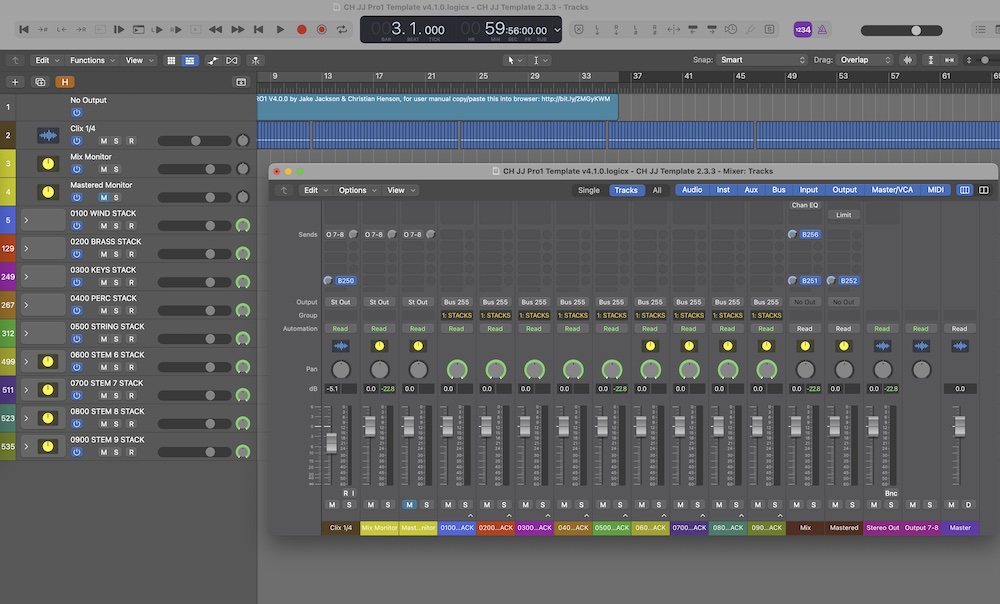This screenshot has height=604, width=1000.
Task: Click the B250 send on Clix strip
Action: pos(345,281)
